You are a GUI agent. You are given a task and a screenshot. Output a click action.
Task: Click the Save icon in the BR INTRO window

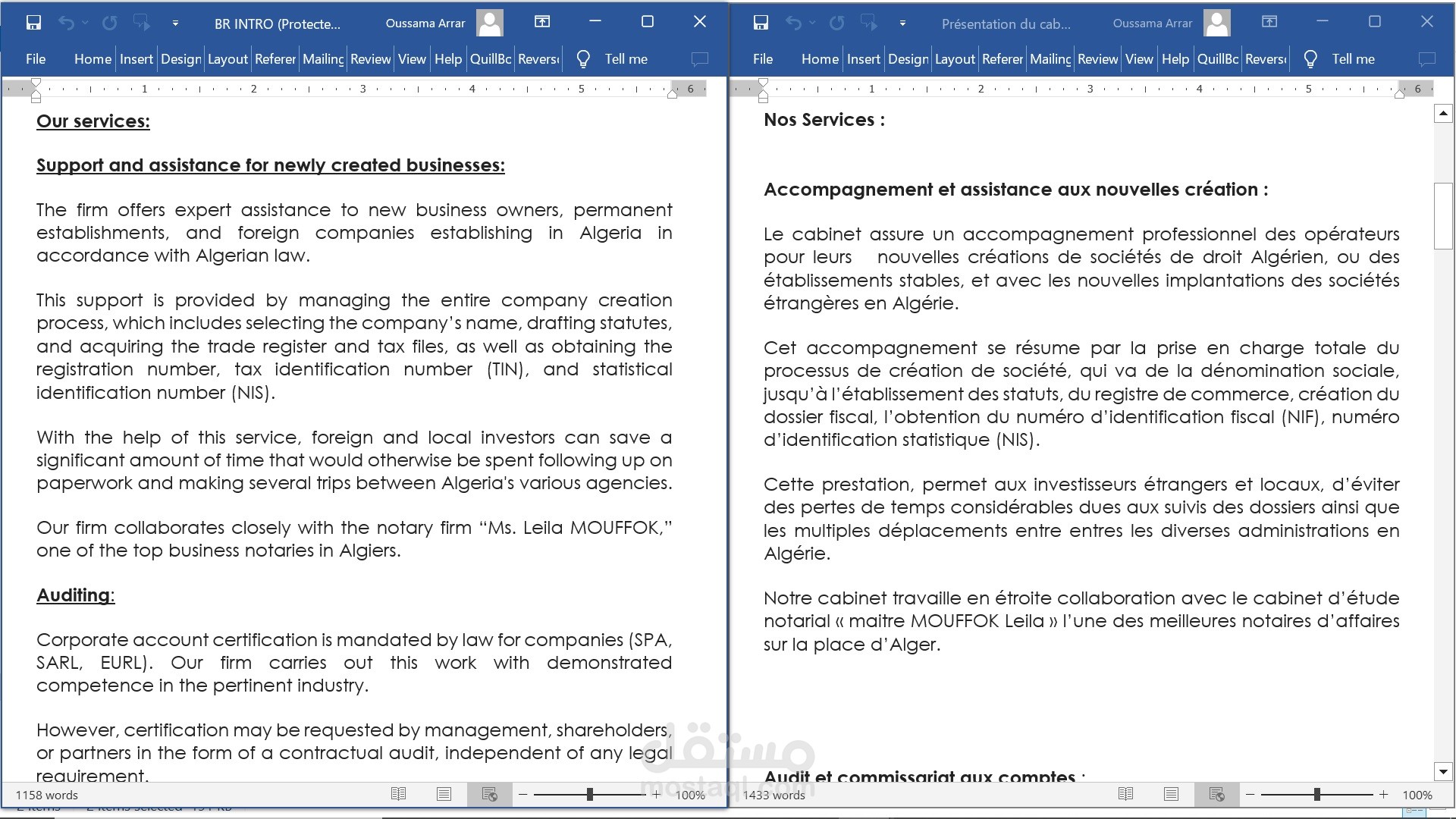click(x=33, y=23)
